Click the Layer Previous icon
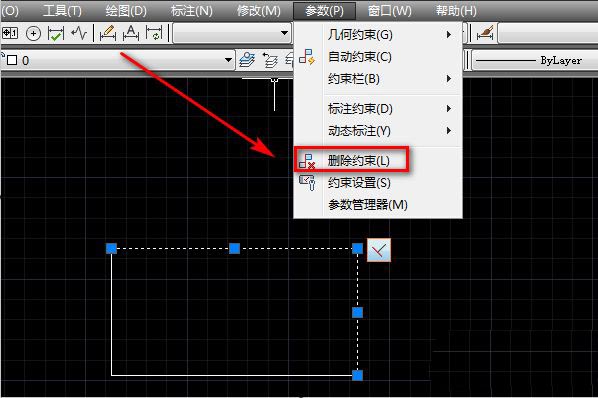Screen dimensions: 598x398 (270, 60)
